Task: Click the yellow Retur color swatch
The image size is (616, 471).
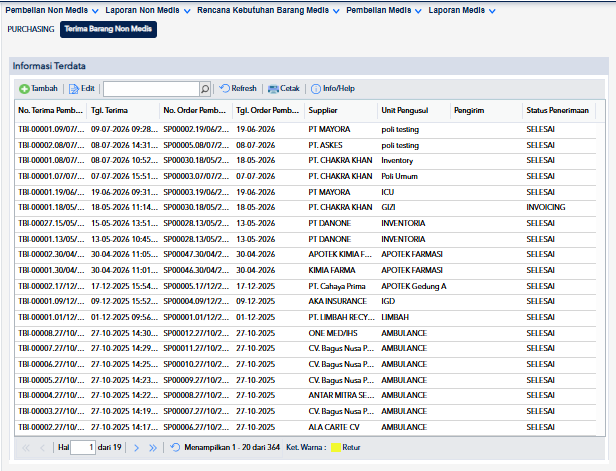Action: (x=336, y=447)
